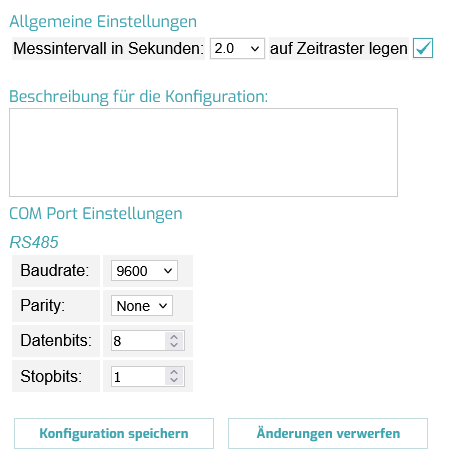Click the Messintervall in Sekunden label
This screenshot has height=472, width=463.
point(108,49)
